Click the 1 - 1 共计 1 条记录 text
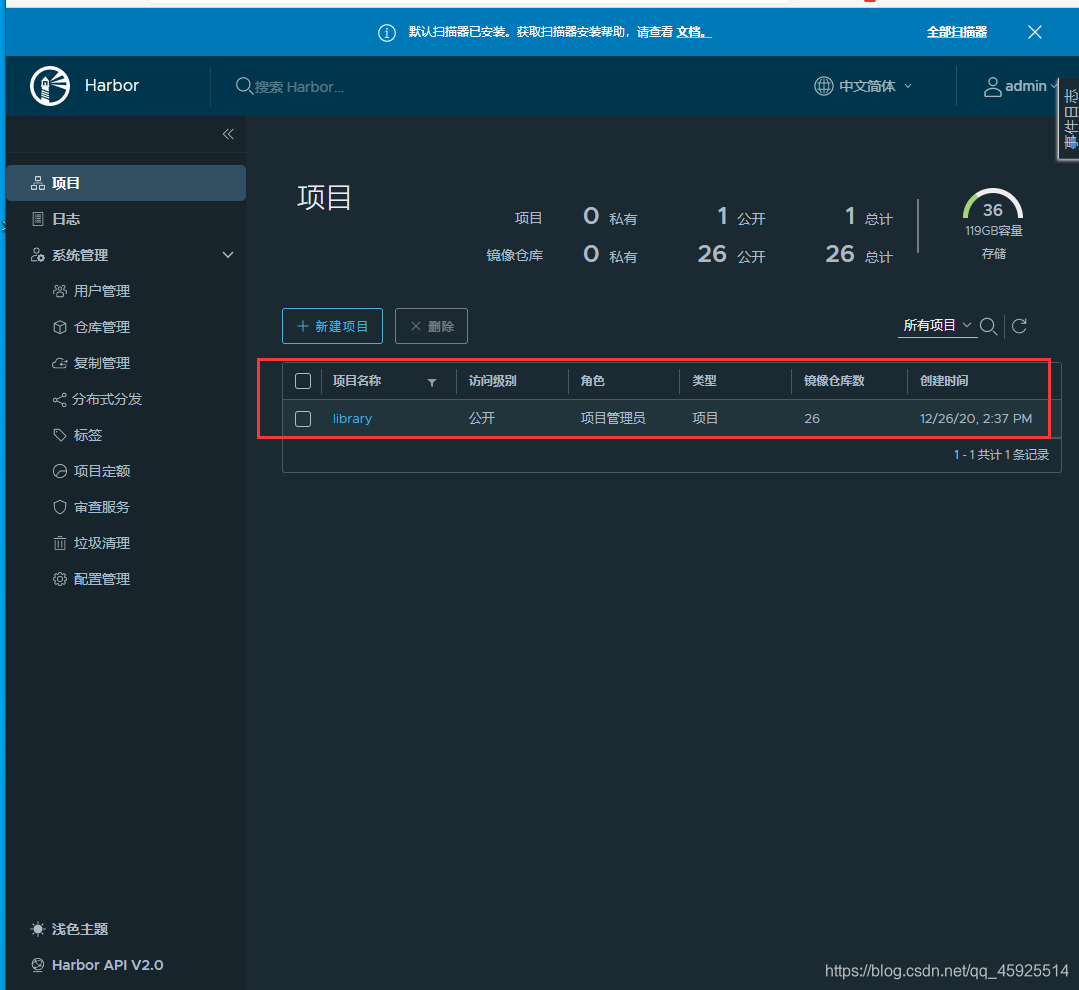1079x990 pixels. click(x=1001, y=455)
